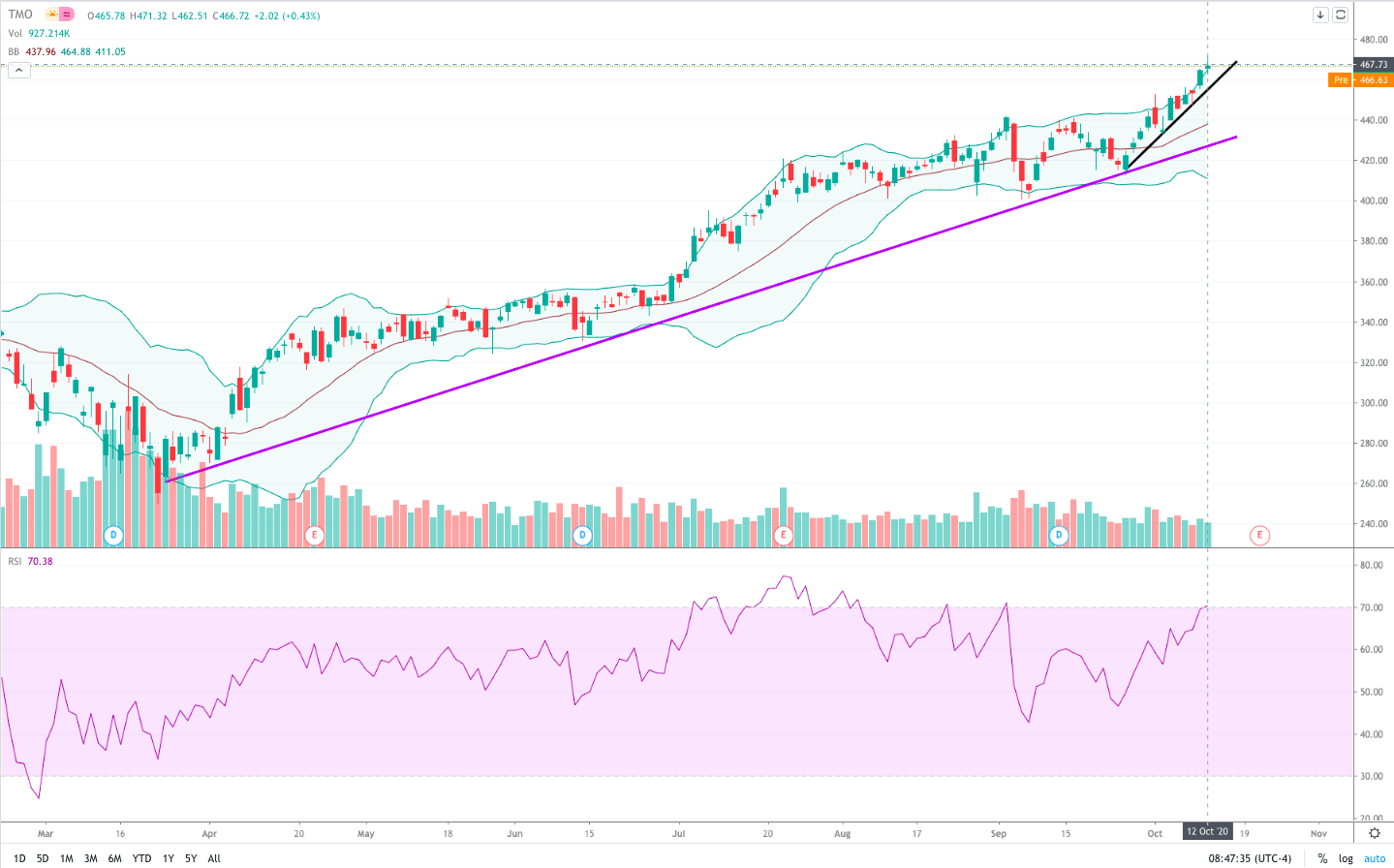Image resolution: width=1394 pixels, height=868 pixels.
Task: Open chart settings via the gear icon
Action: pyautogui.click(x=1374, y=833)
